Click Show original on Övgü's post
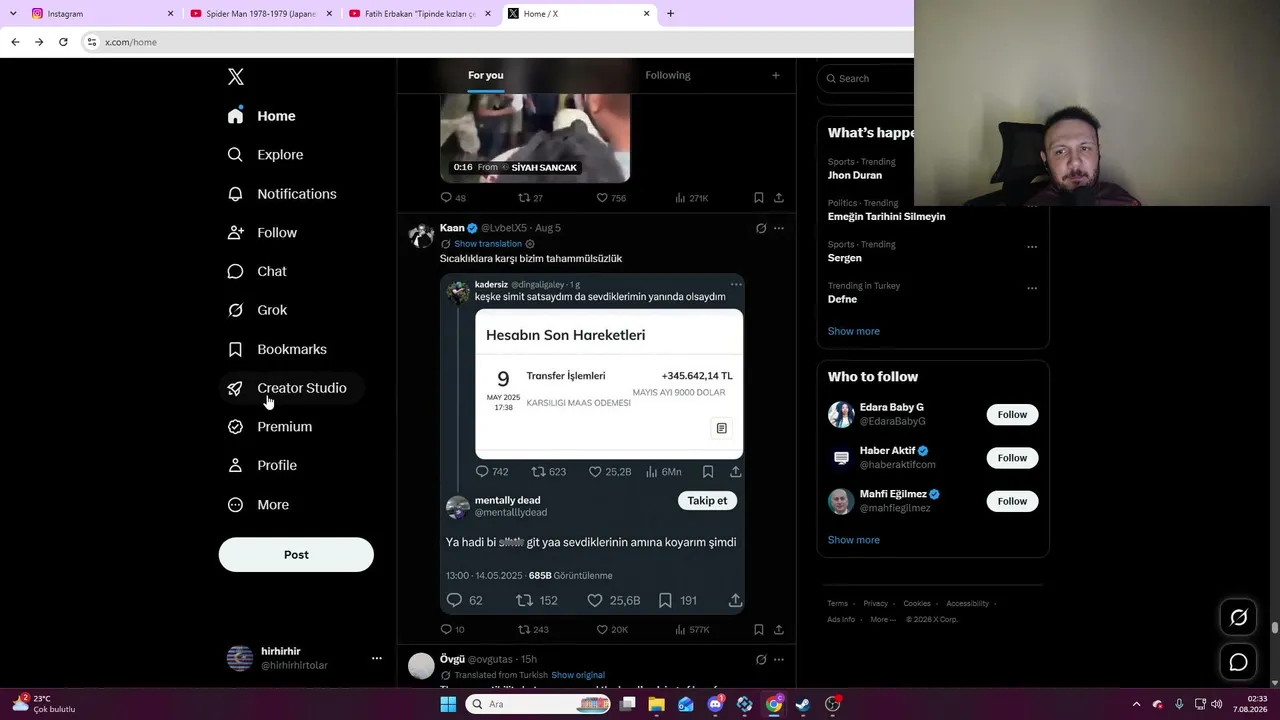This screenshot has width=1280, height=720. (x=578, y=675)
